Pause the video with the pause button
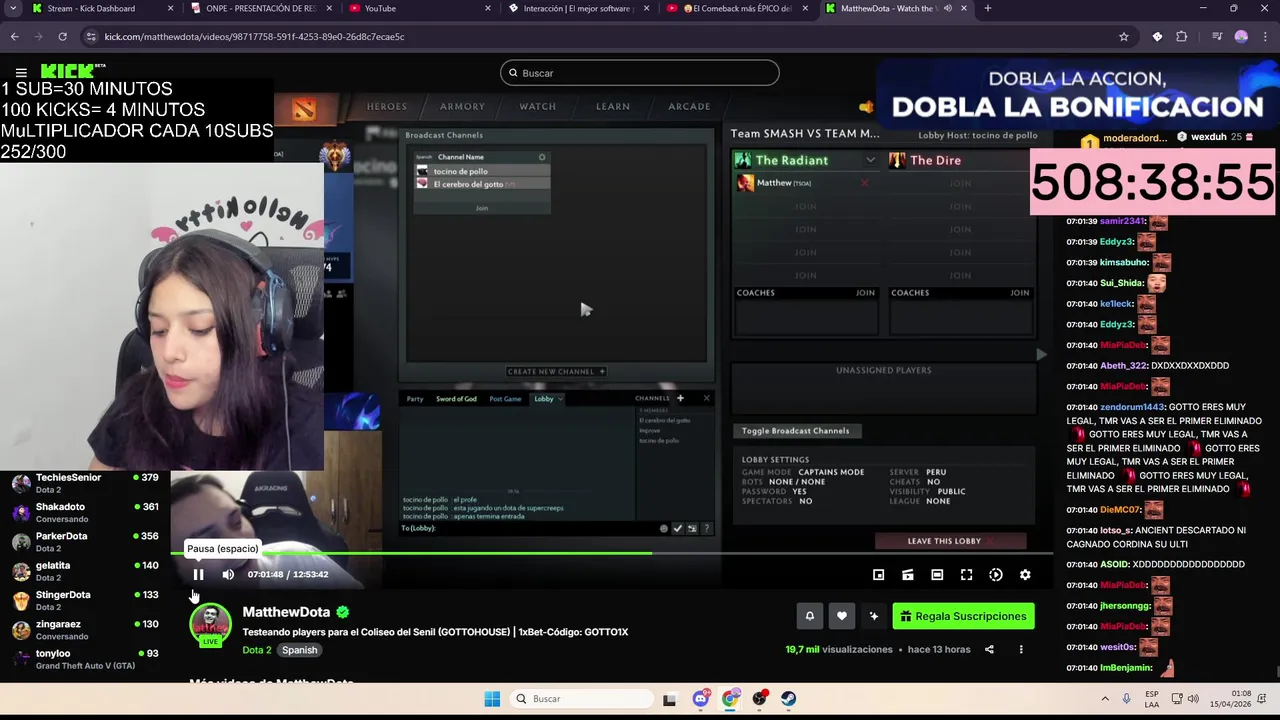Viewport: 1280px width, 720px height. tap(198, 574)
